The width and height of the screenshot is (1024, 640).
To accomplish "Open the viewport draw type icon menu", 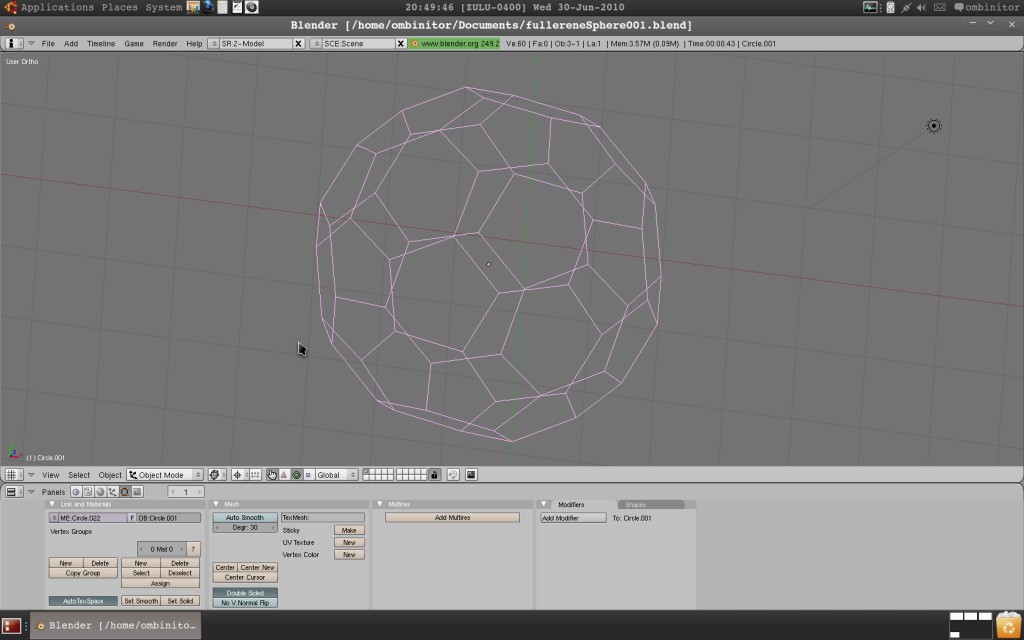I will coord(214,475).
